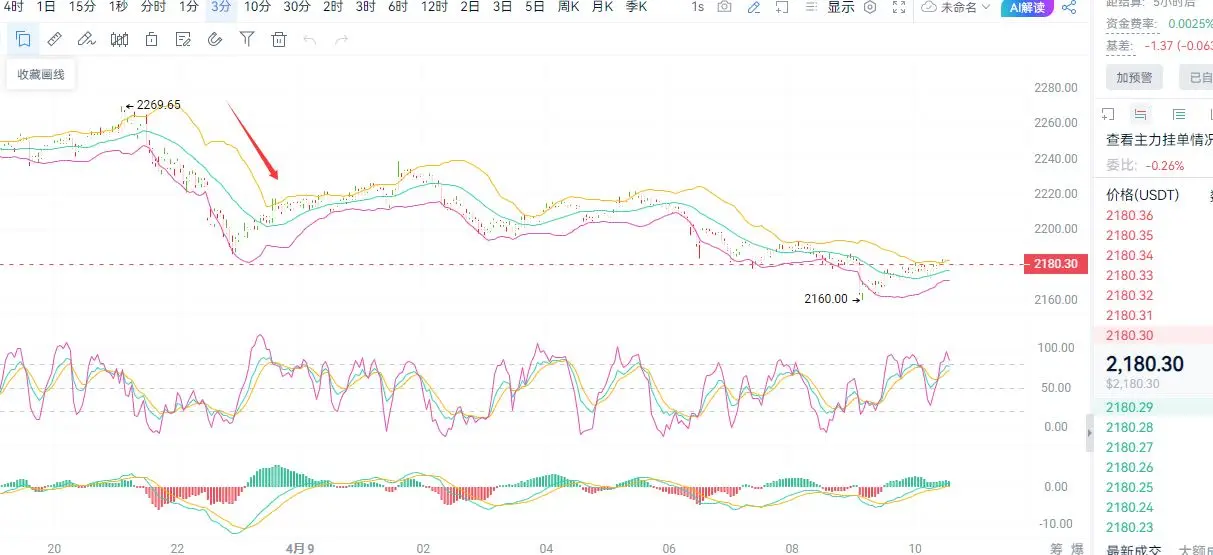The image size is (1213, 555).
Task: Expand the 未命名 layout dropdown
Action: tap(956, 7)
